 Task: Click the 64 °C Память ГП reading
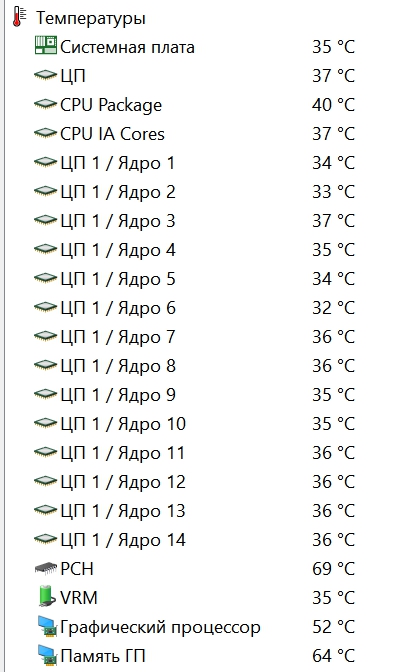(x=334, y=656)
